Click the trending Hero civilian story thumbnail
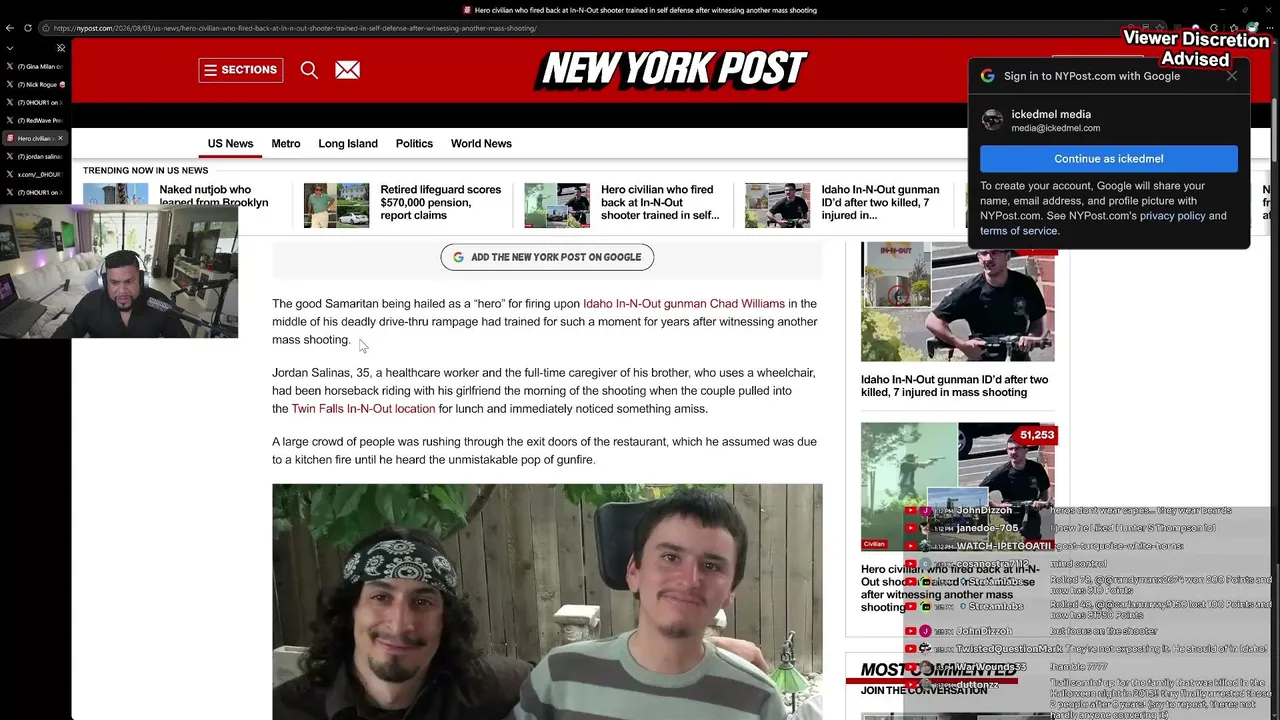1280x720 pixels. (x=557, y=205)
